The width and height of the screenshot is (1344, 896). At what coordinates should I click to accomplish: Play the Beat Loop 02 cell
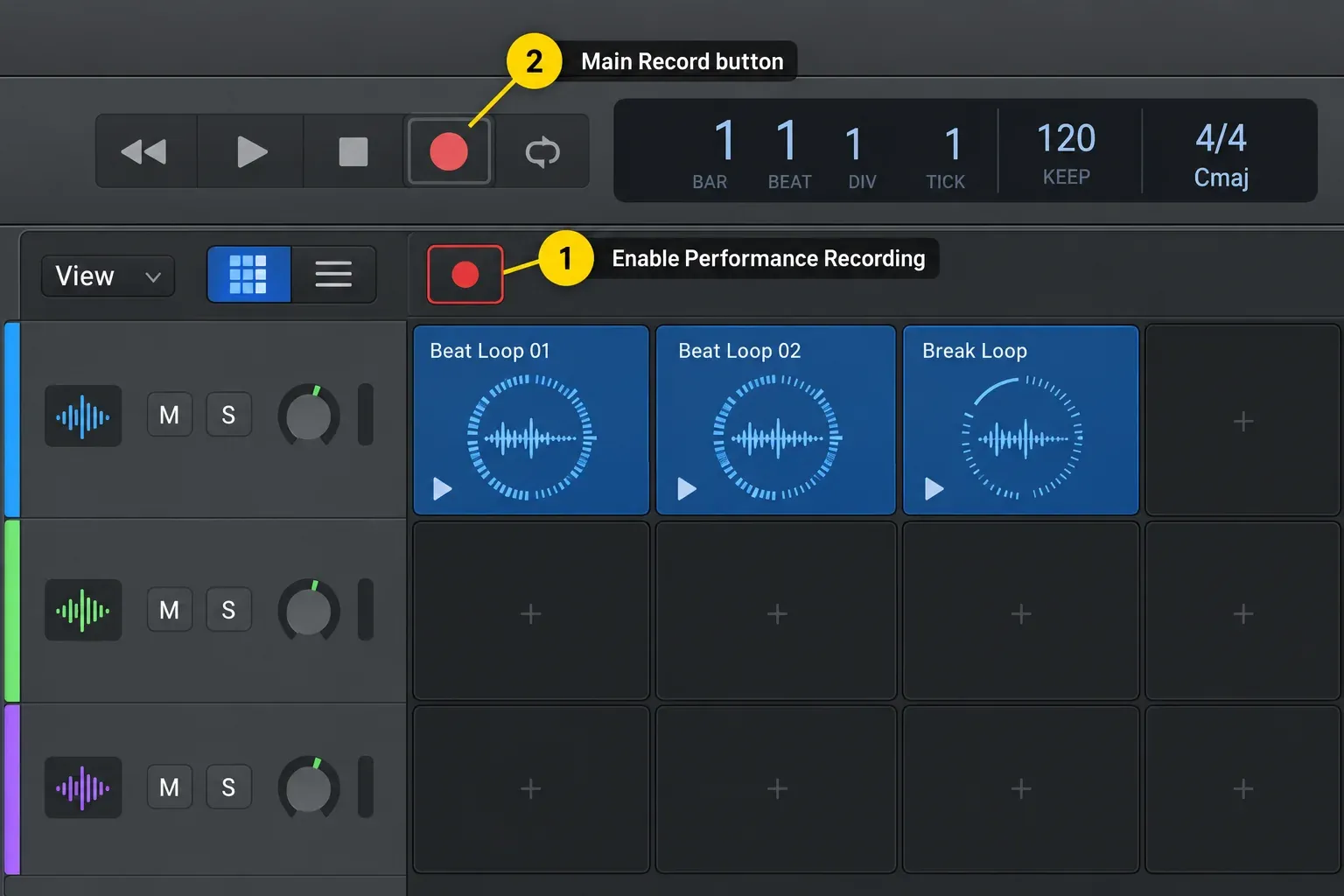tap(687, 488)
